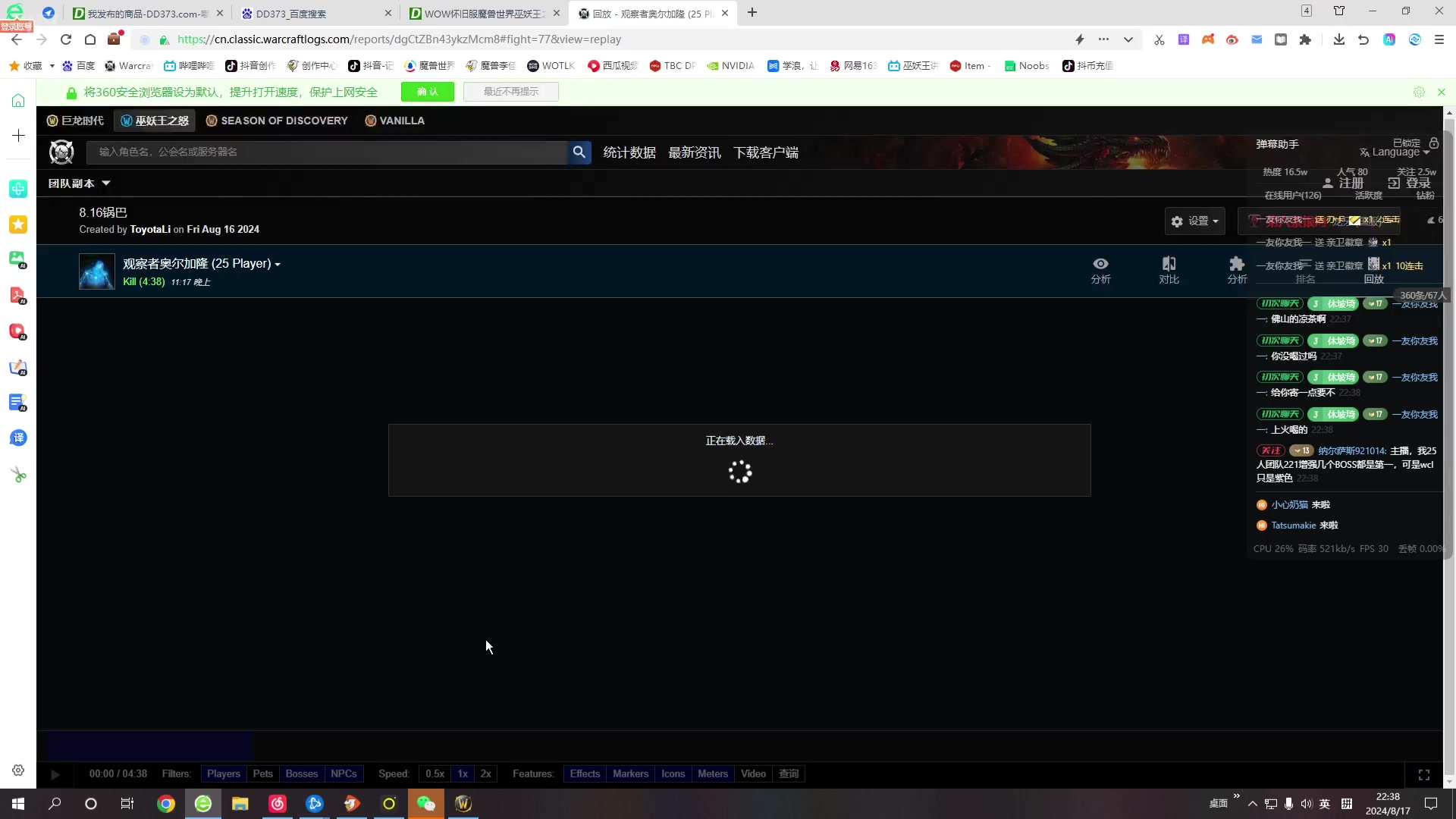Select 0.5x playback speed option
Viewport: 1456px width, 819px height.
pos(434,773)
